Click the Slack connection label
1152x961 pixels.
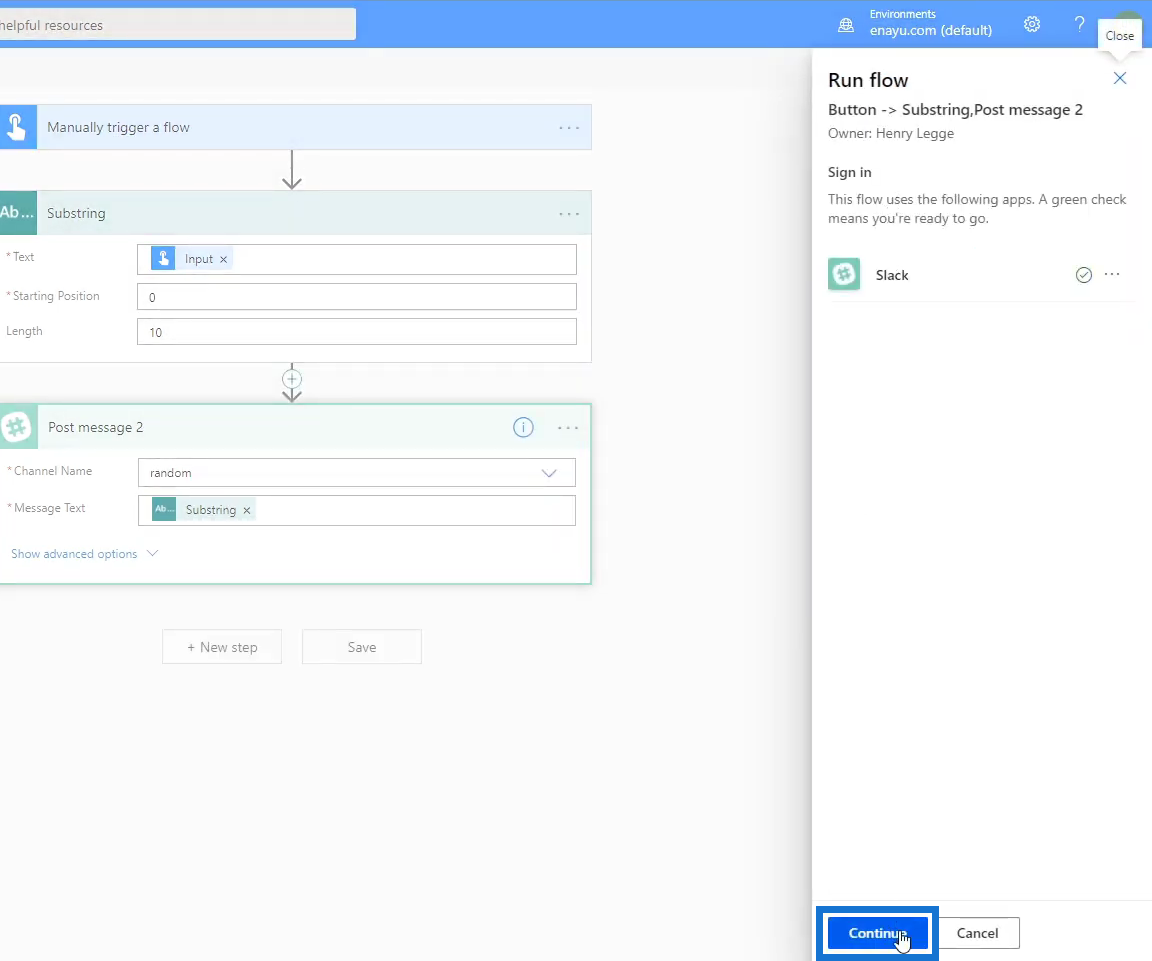(x=892, y=275)
